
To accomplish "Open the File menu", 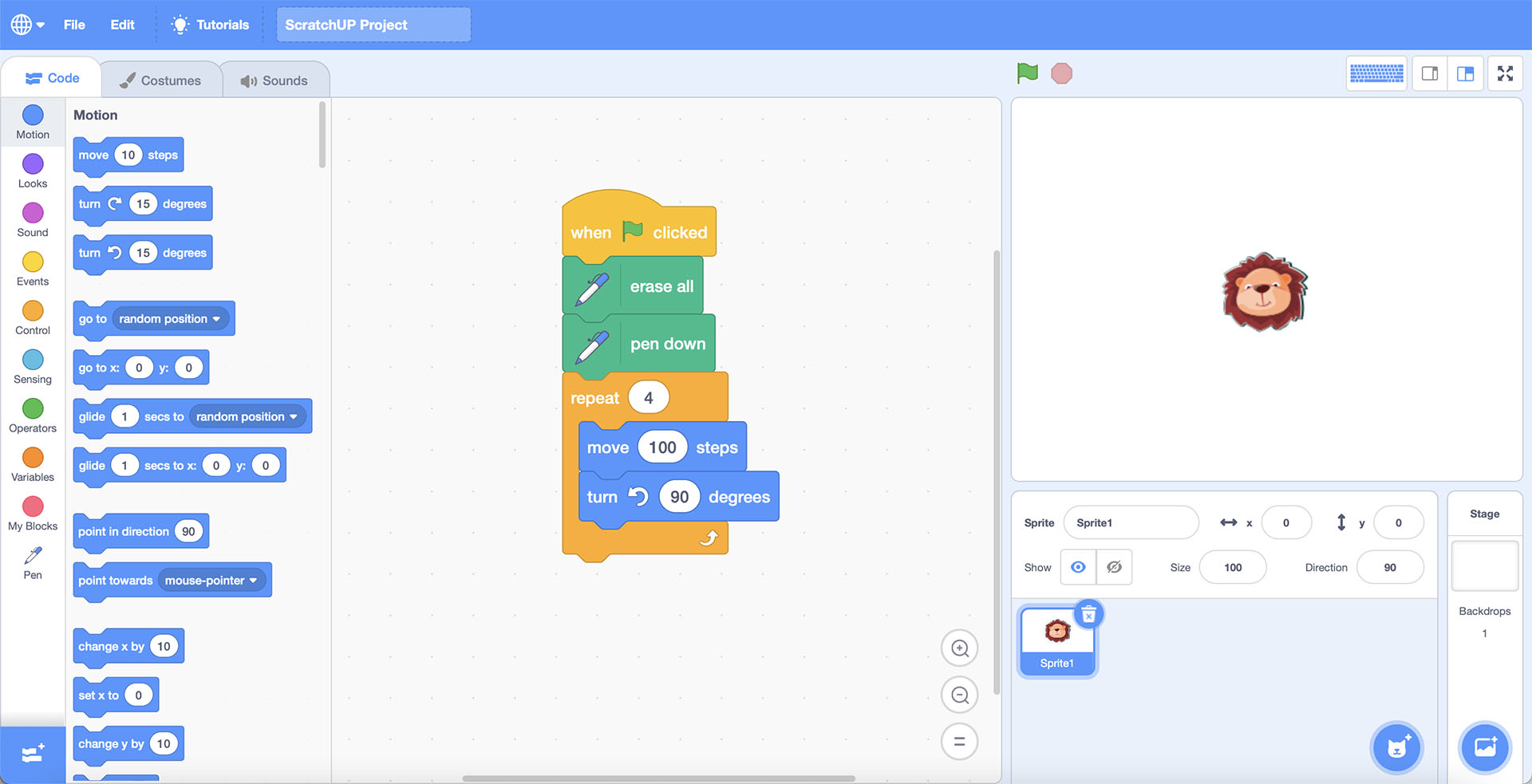I will [x=74, y=25].
